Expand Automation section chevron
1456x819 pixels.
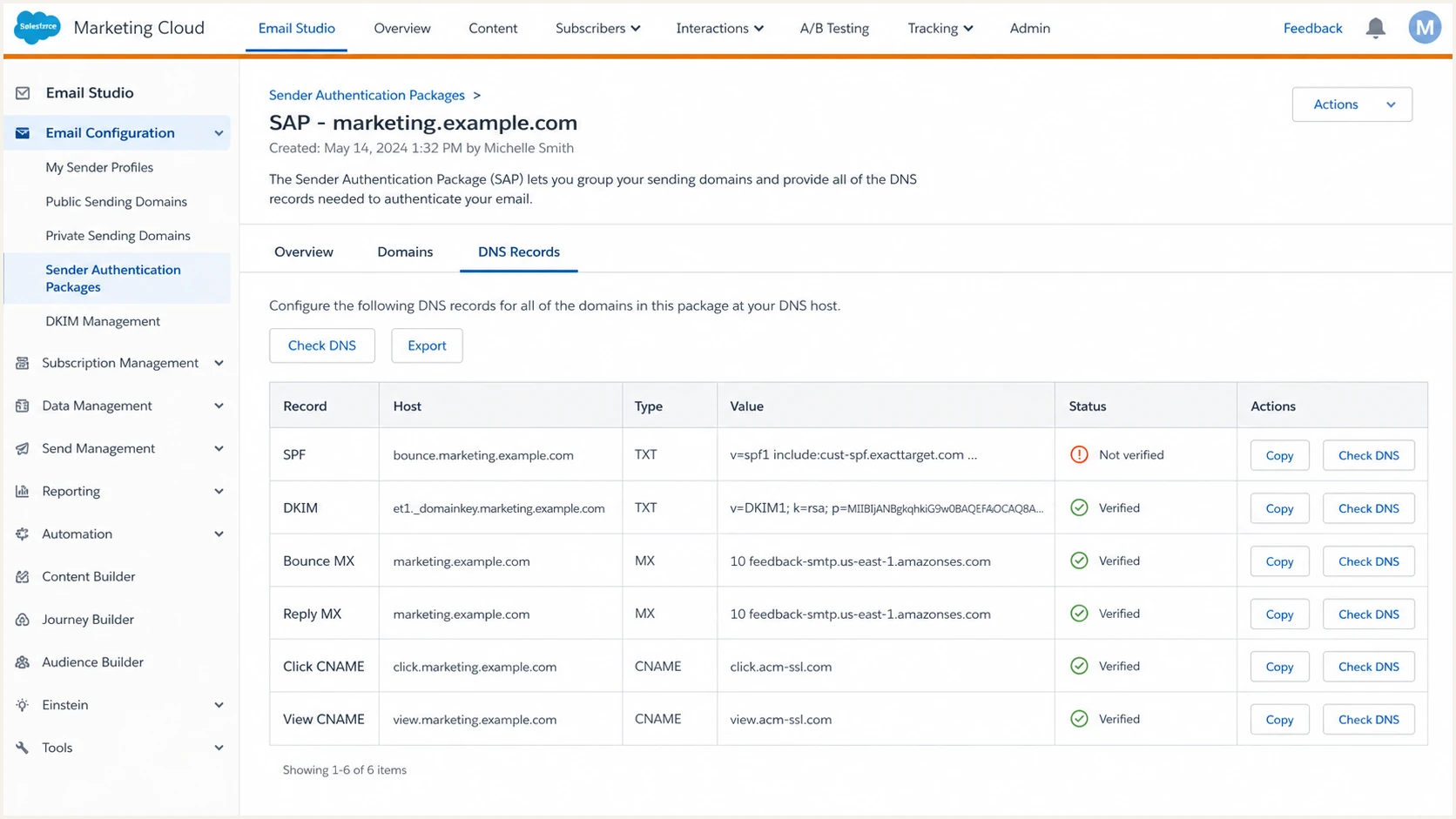point(219,534)
